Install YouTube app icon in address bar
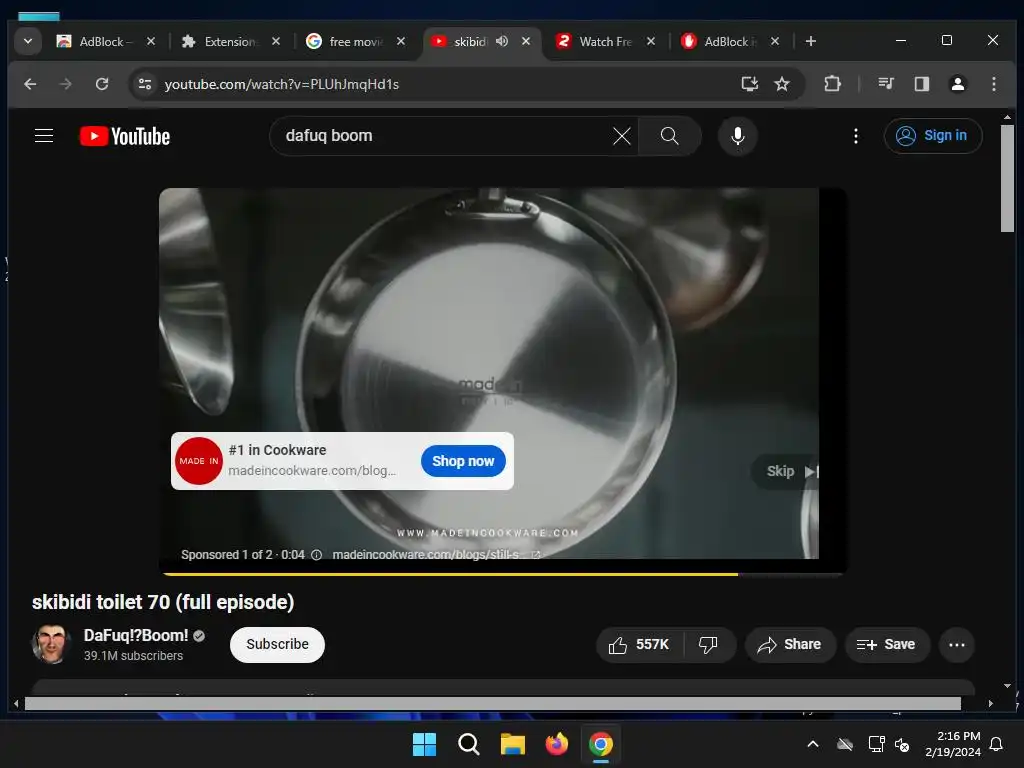The width and height of the screenshot is (1024, 768). click(x=750, y=84)
